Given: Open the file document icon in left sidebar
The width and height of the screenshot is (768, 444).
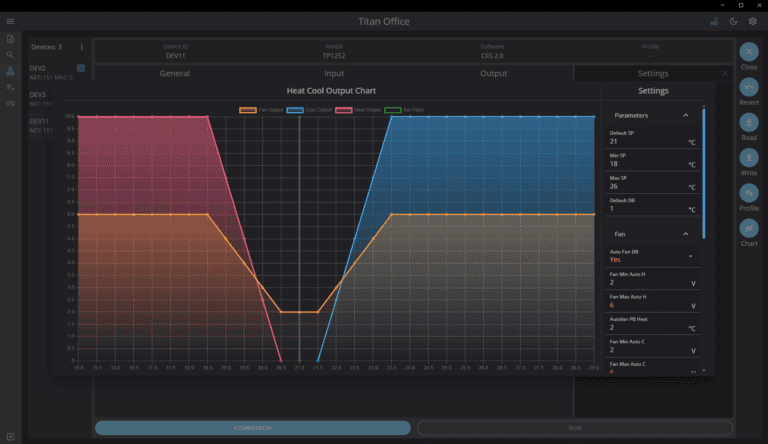Looking at the screenshot, I should [10, 39].
